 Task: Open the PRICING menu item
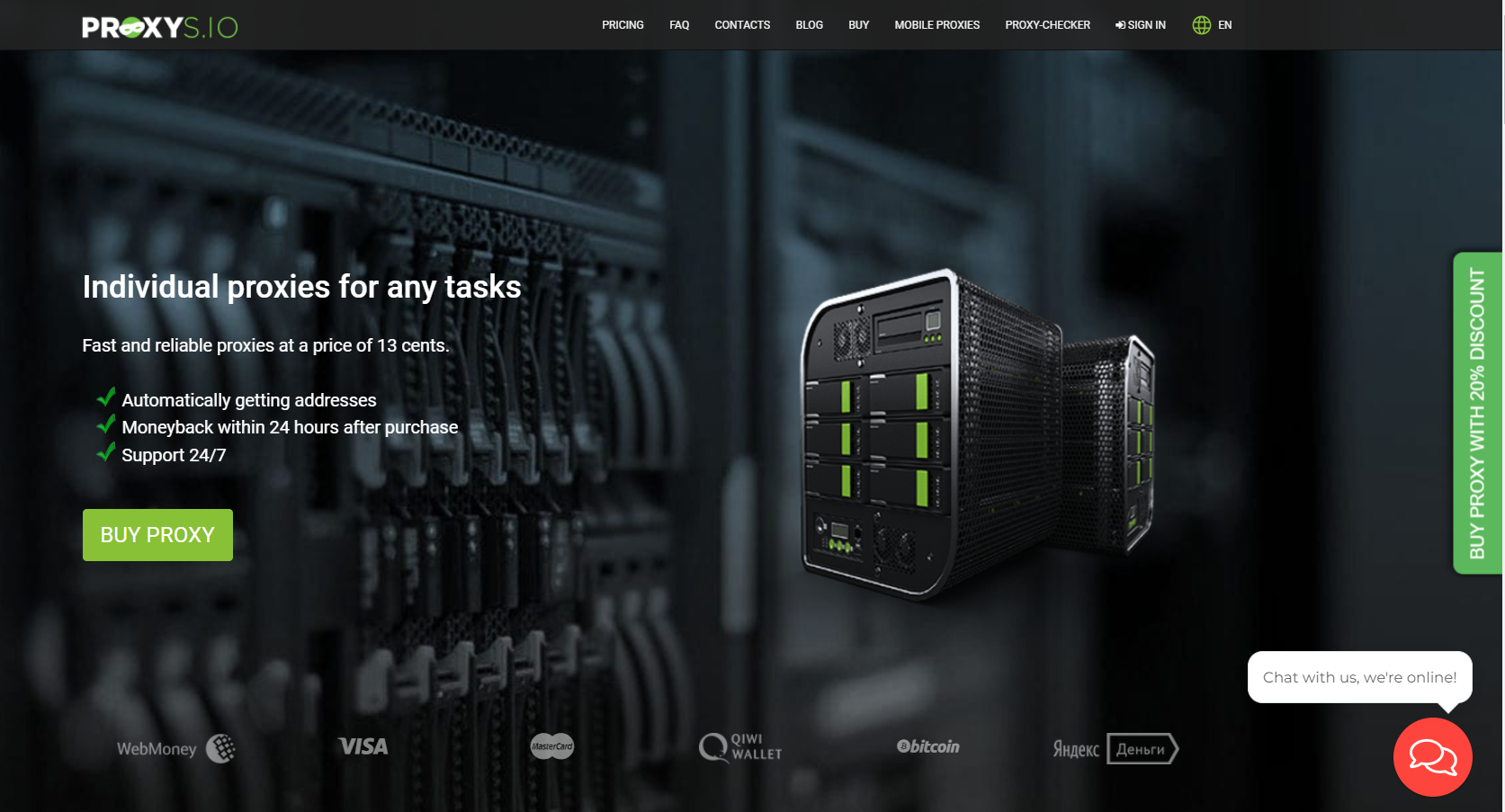[x=623, y=25]
